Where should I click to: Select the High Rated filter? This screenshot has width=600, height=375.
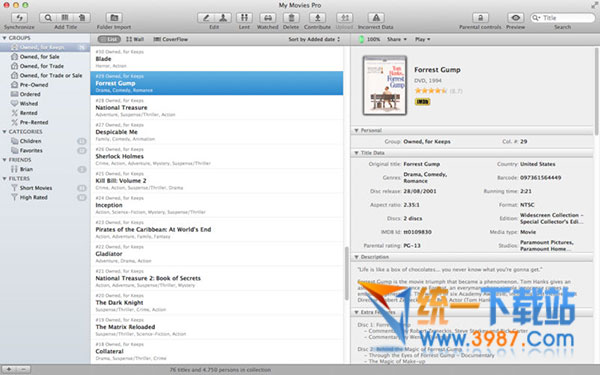coord(33,197)
